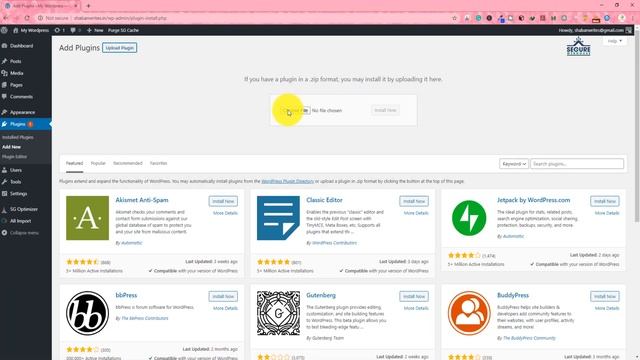Open the Appearance menu

coord(22,112)
